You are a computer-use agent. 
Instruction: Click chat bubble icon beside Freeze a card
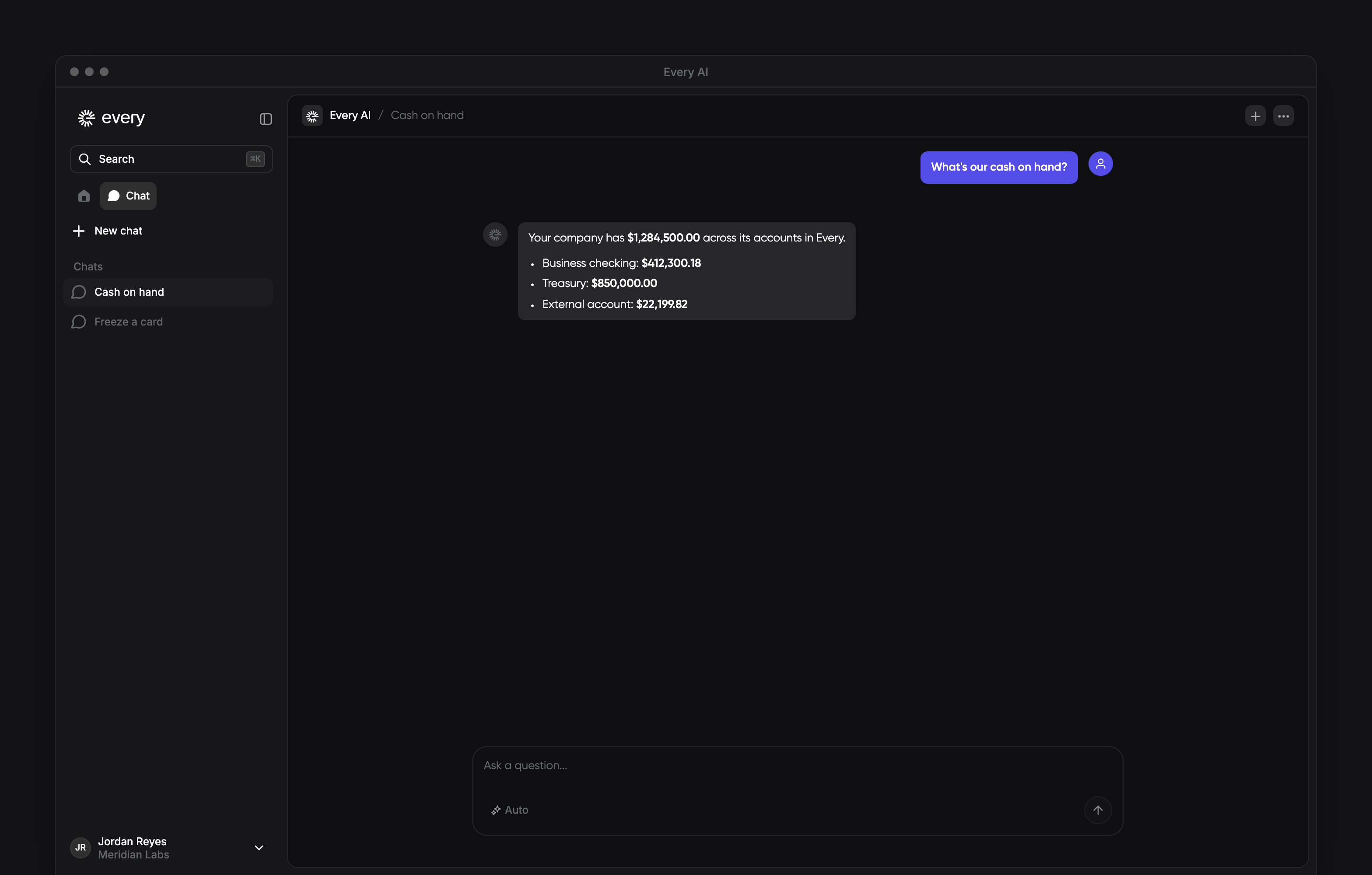[x=79, y=322]
